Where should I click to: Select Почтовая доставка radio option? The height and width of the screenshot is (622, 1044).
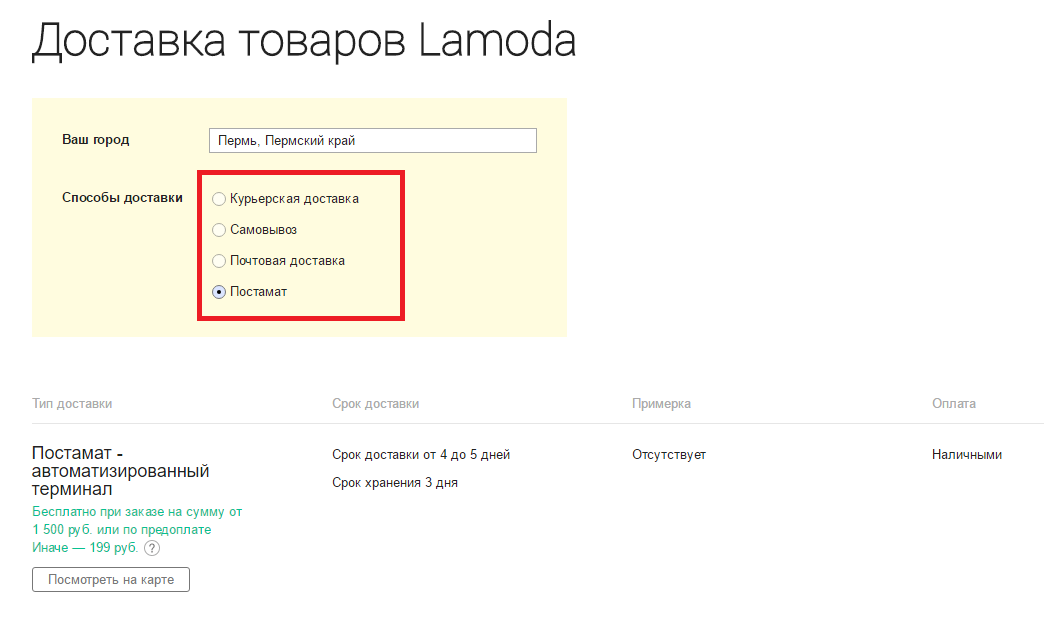click(x=218, y=261)
